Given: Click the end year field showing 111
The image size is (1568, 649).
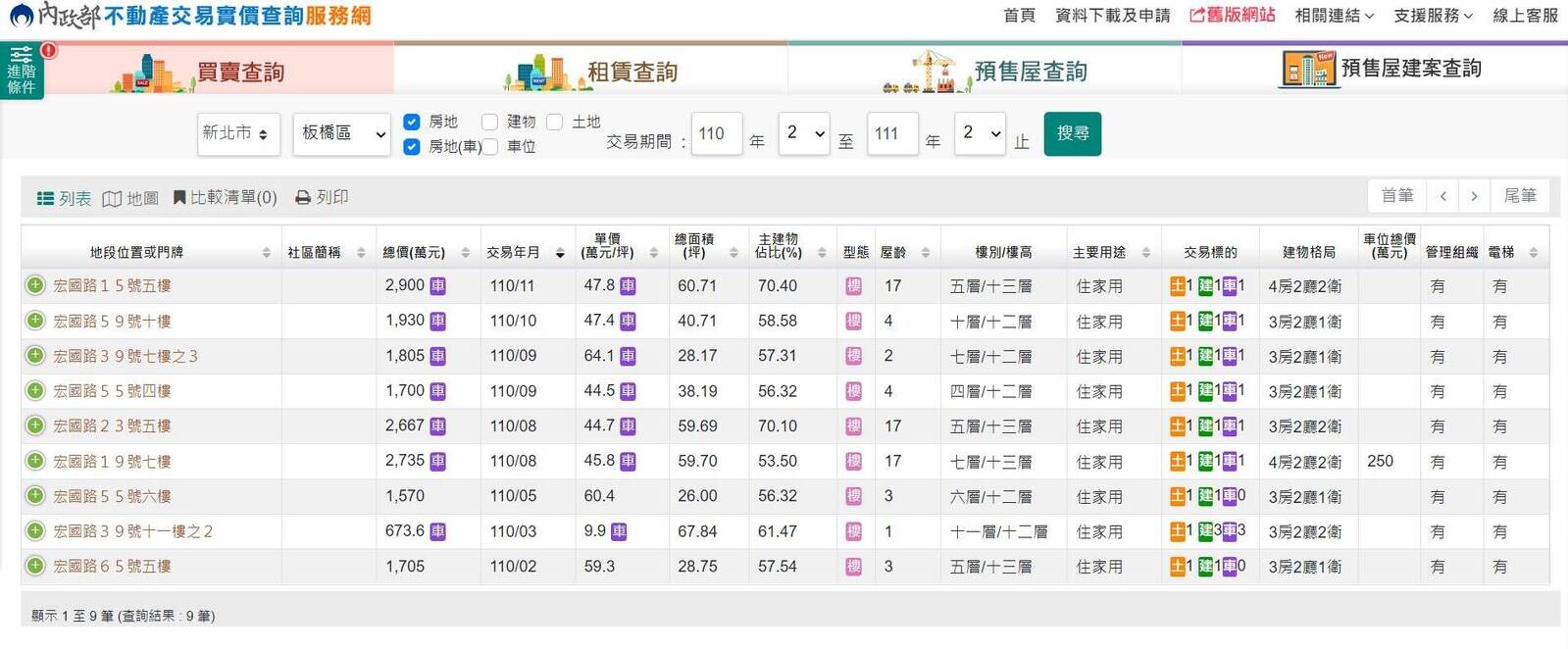Looking at the screenshot, I should click(x=892, y=133).
